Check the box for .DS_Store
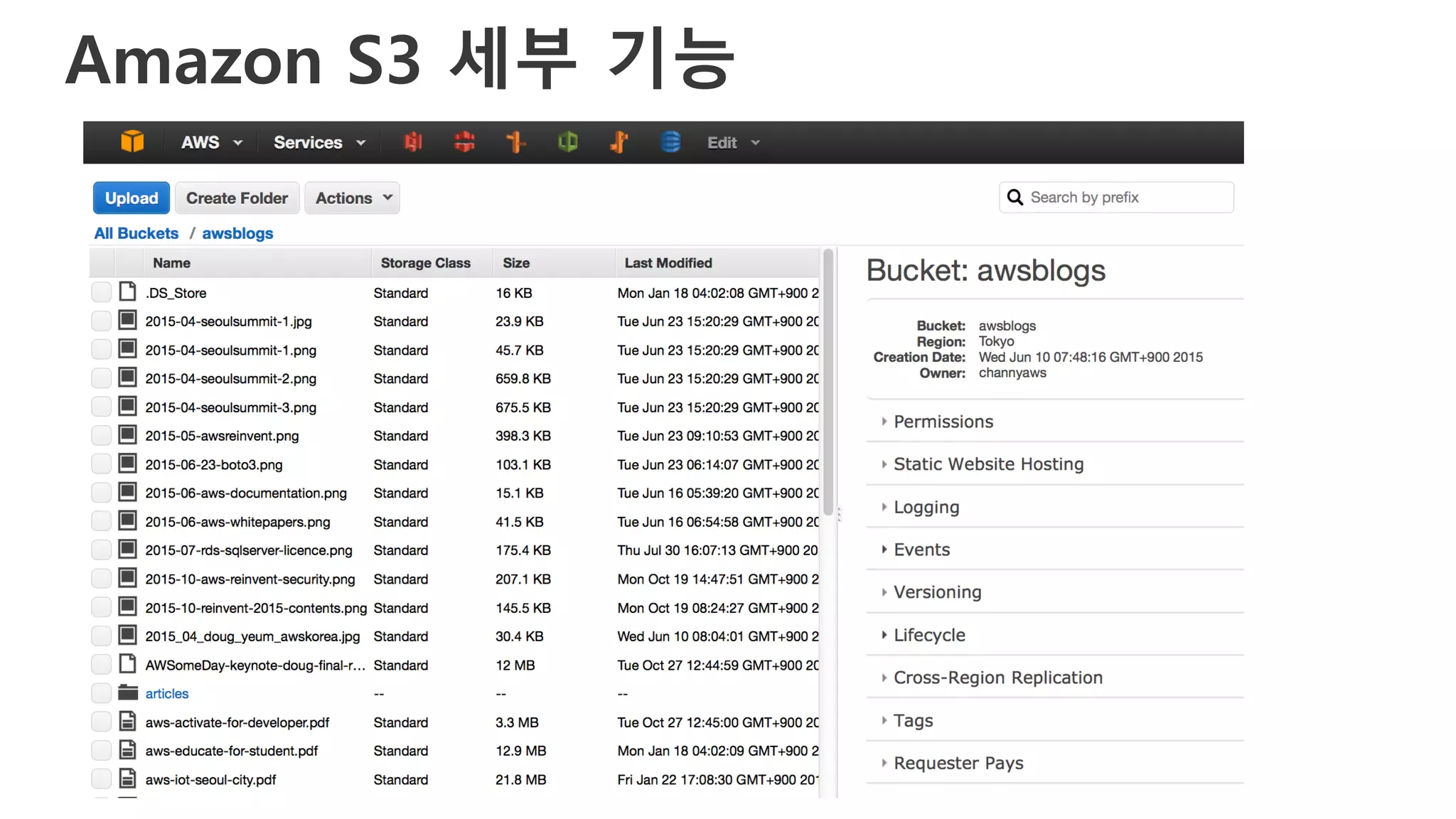 [101, 293]
